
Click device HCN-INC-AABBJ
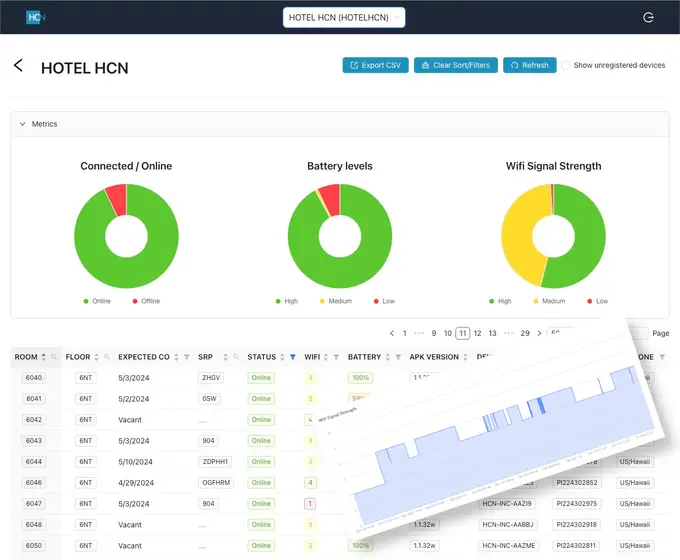(508, 524)
